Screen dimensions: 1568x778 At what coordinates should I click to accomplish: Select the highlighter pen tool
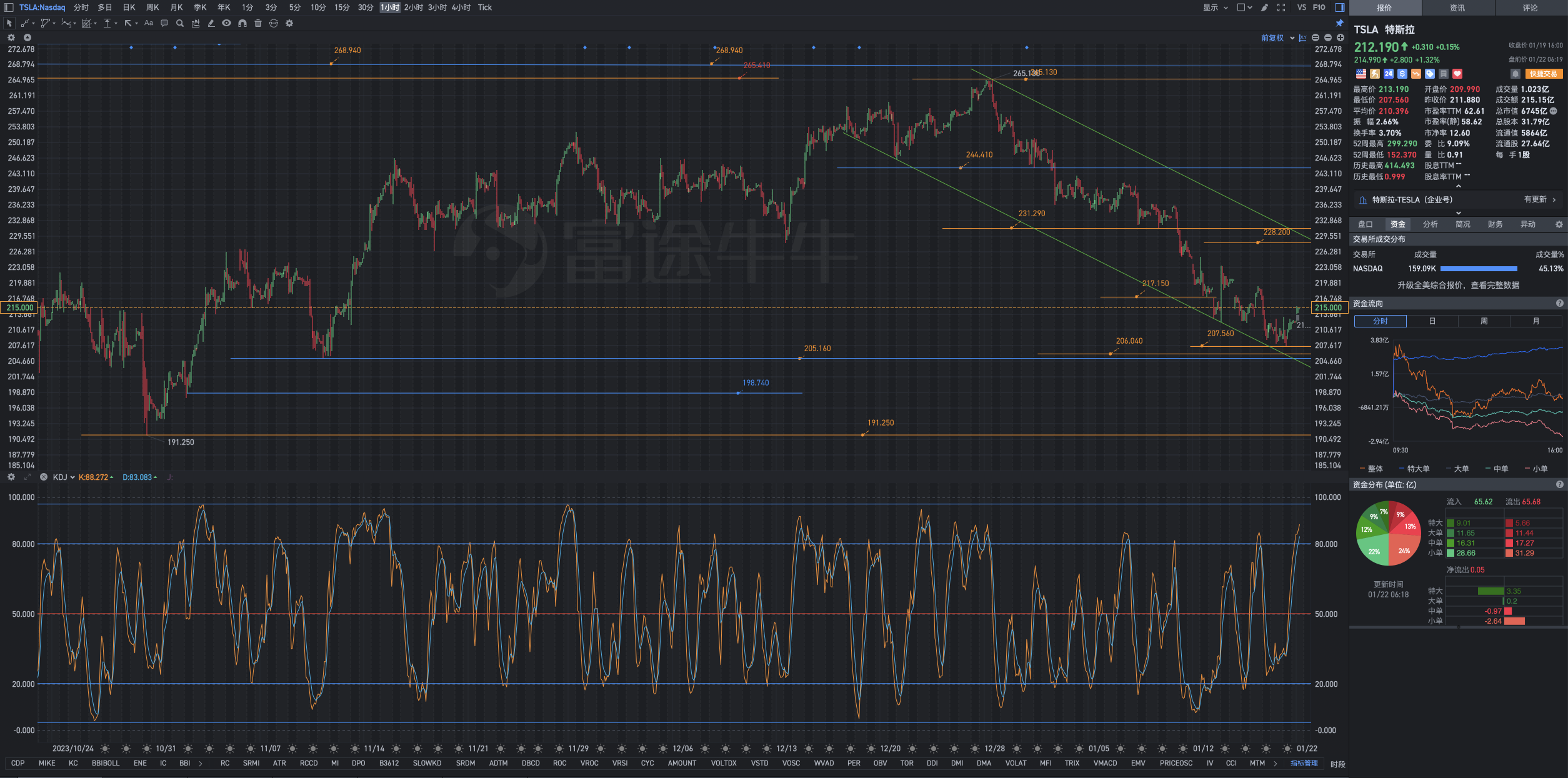click(211, 23)
